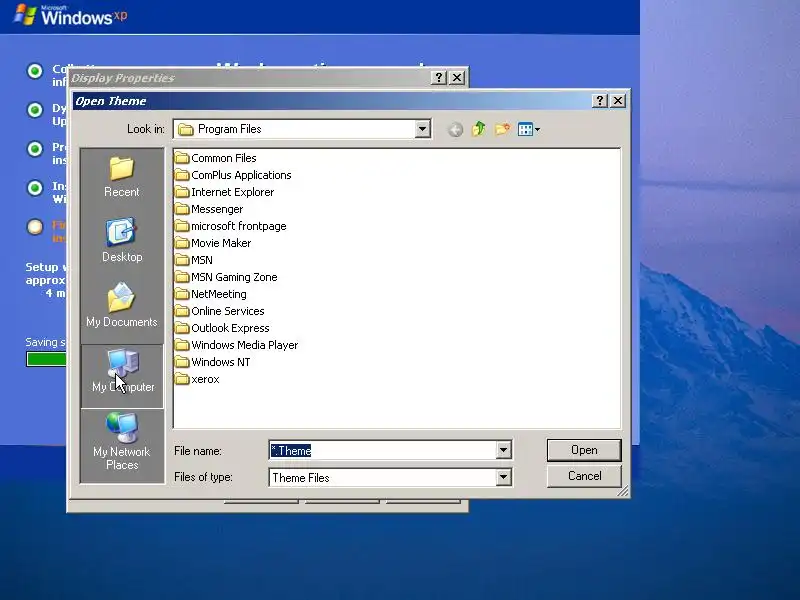Click the Open button
The image size is (800, 600).
[584, 450]
